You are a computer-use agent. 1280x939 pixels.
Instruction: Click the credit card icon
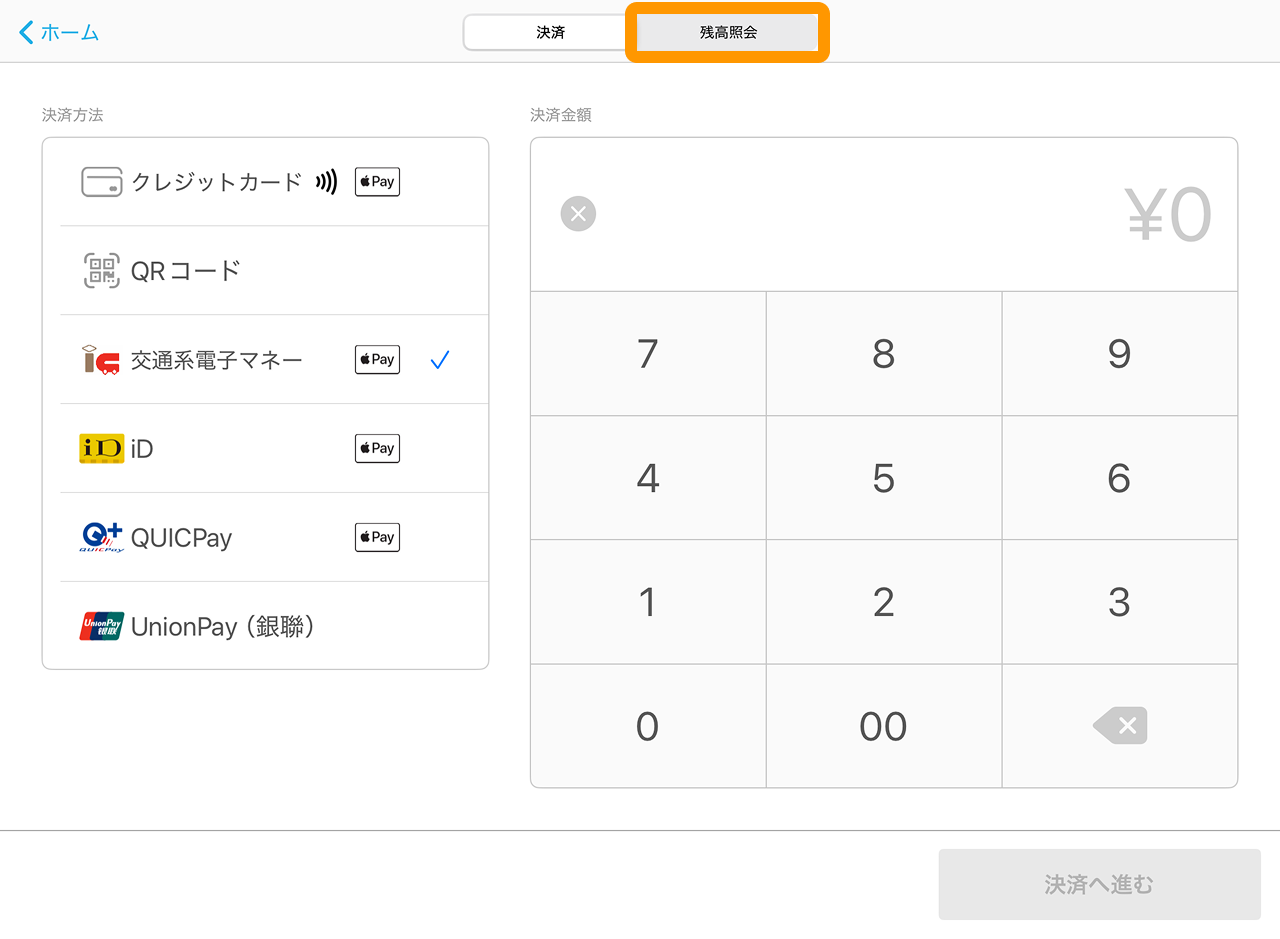point(101,182)
